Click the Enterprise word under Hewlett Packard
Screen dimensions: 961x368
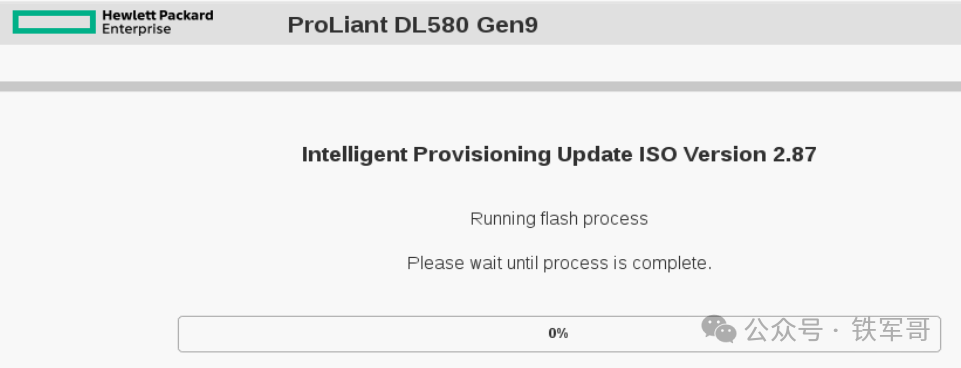pos(136,29)
